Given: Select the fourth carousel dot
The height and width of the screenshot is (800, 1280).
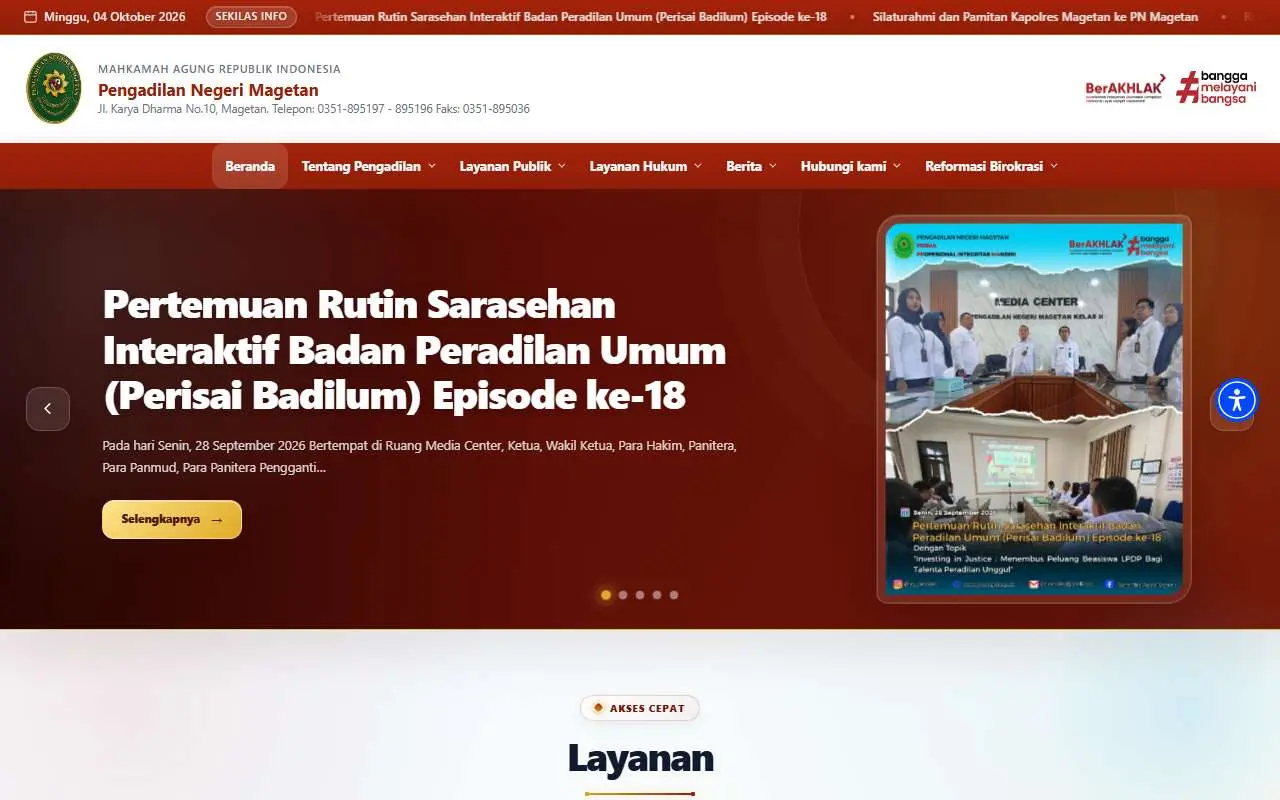Looking at the screenshot, I should tap(657, 595).
